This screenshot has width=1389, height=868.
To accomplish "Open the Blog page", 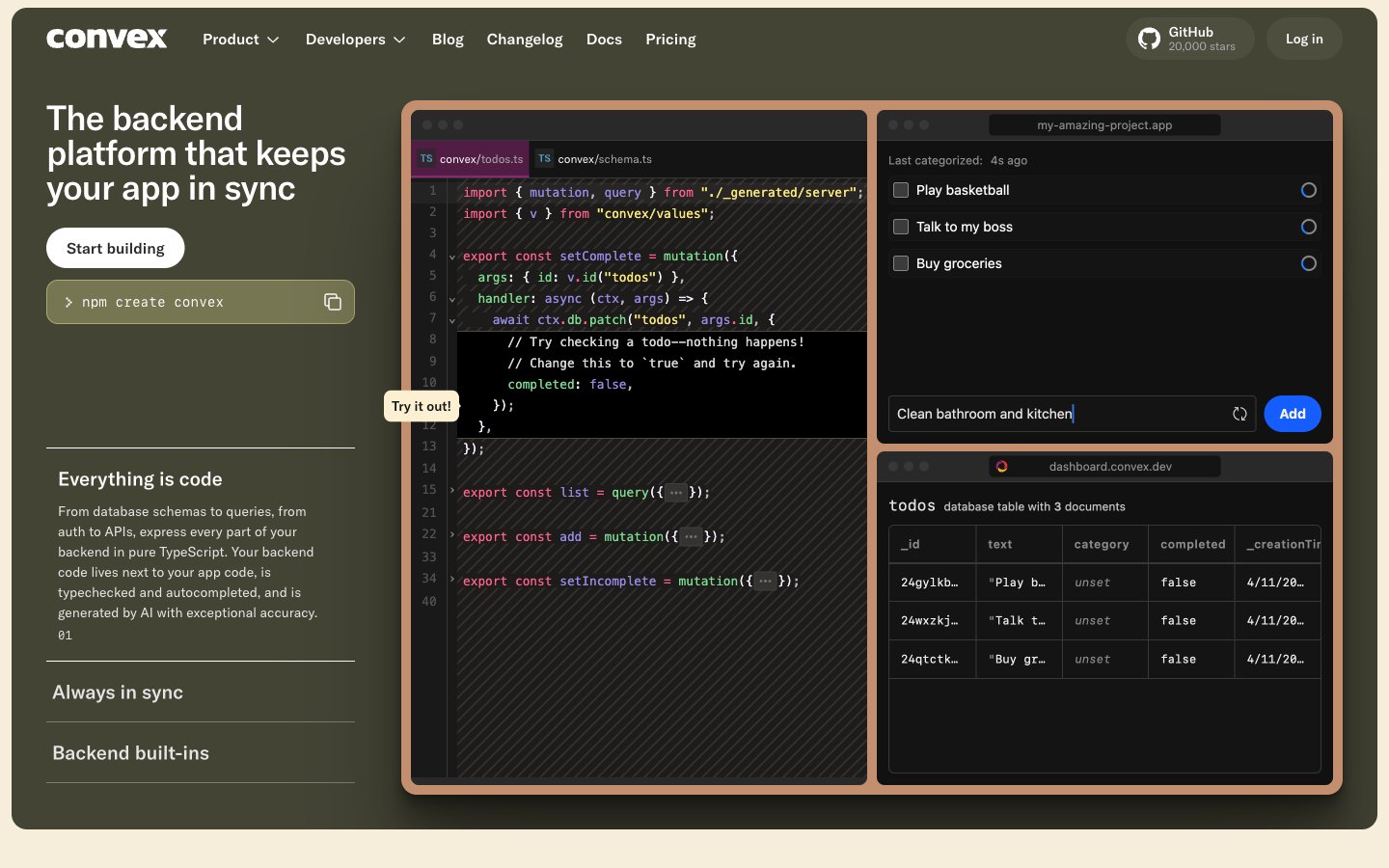I will coord(448,40).
